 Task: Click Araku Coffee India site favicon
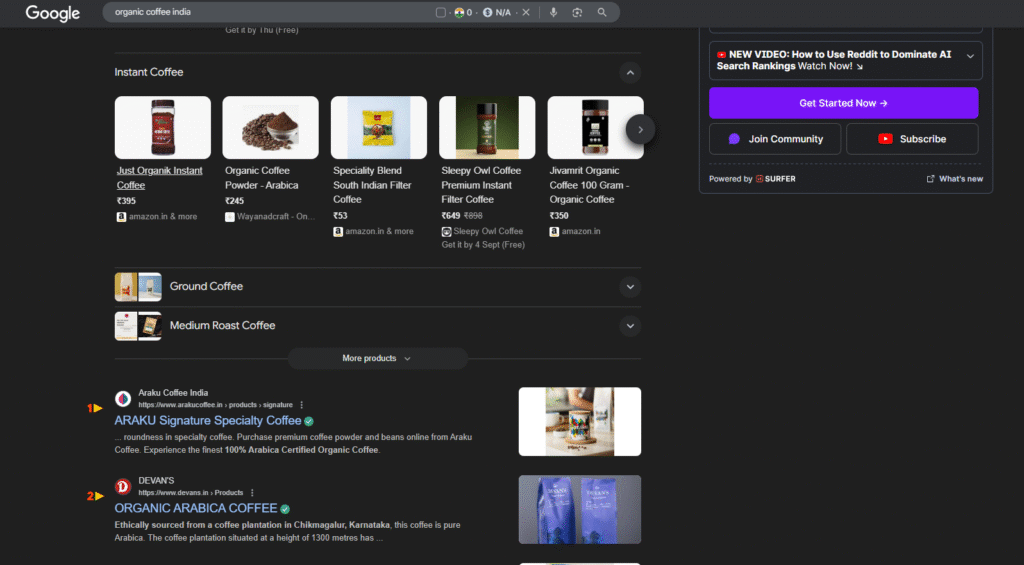pos(123,398)
